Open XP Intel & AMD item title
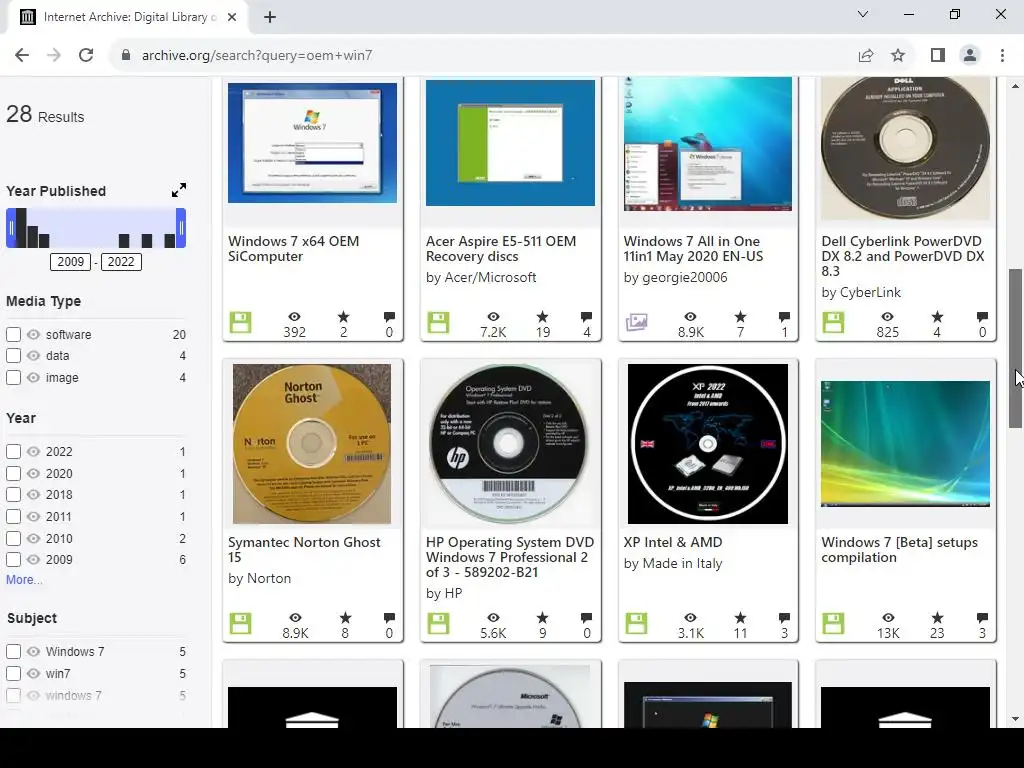The image size is (1024, 768). (673, 542)
